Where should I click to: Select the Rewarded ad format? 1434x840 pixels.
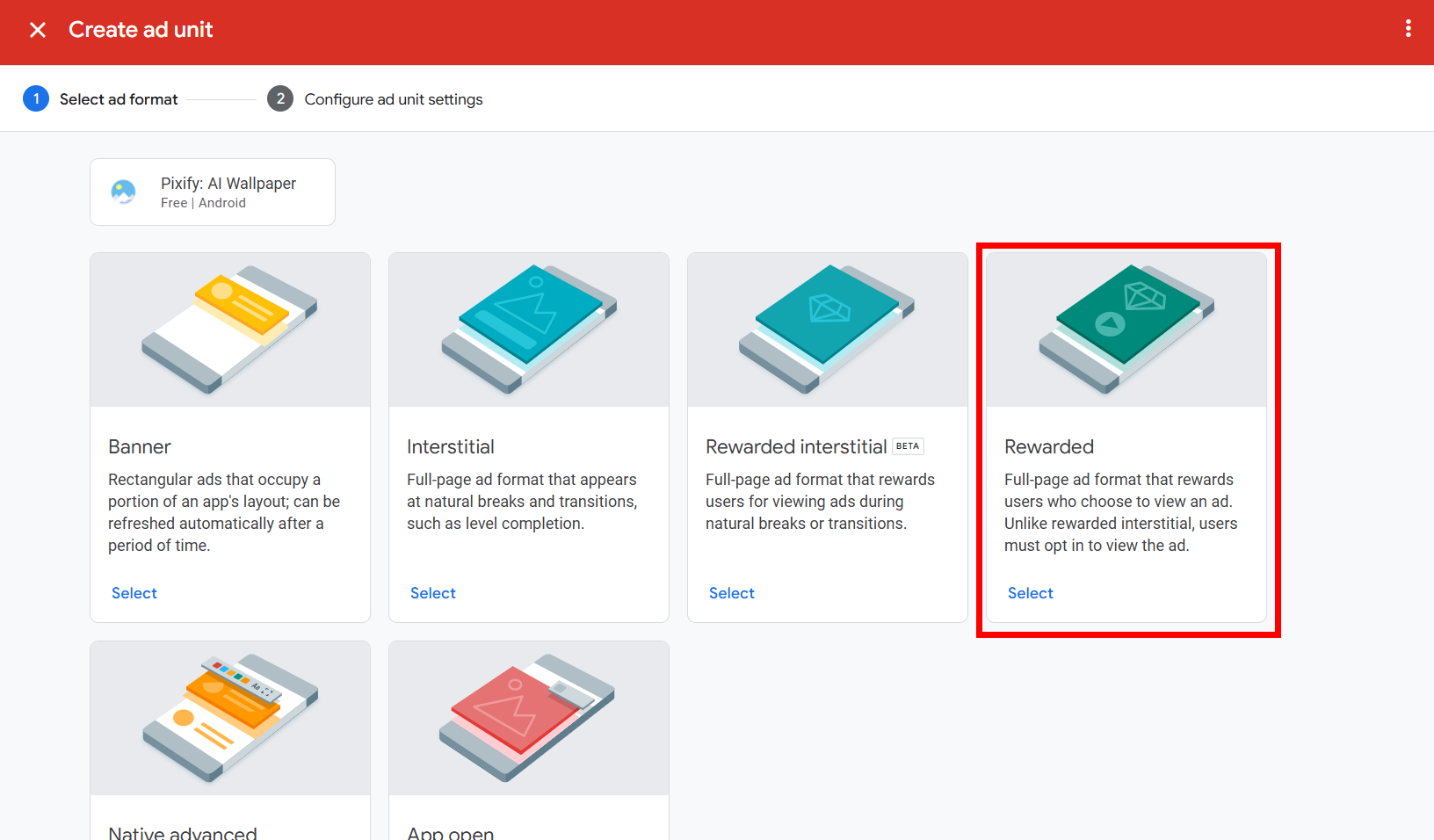pyautogui.click(x=1031, y=593)
